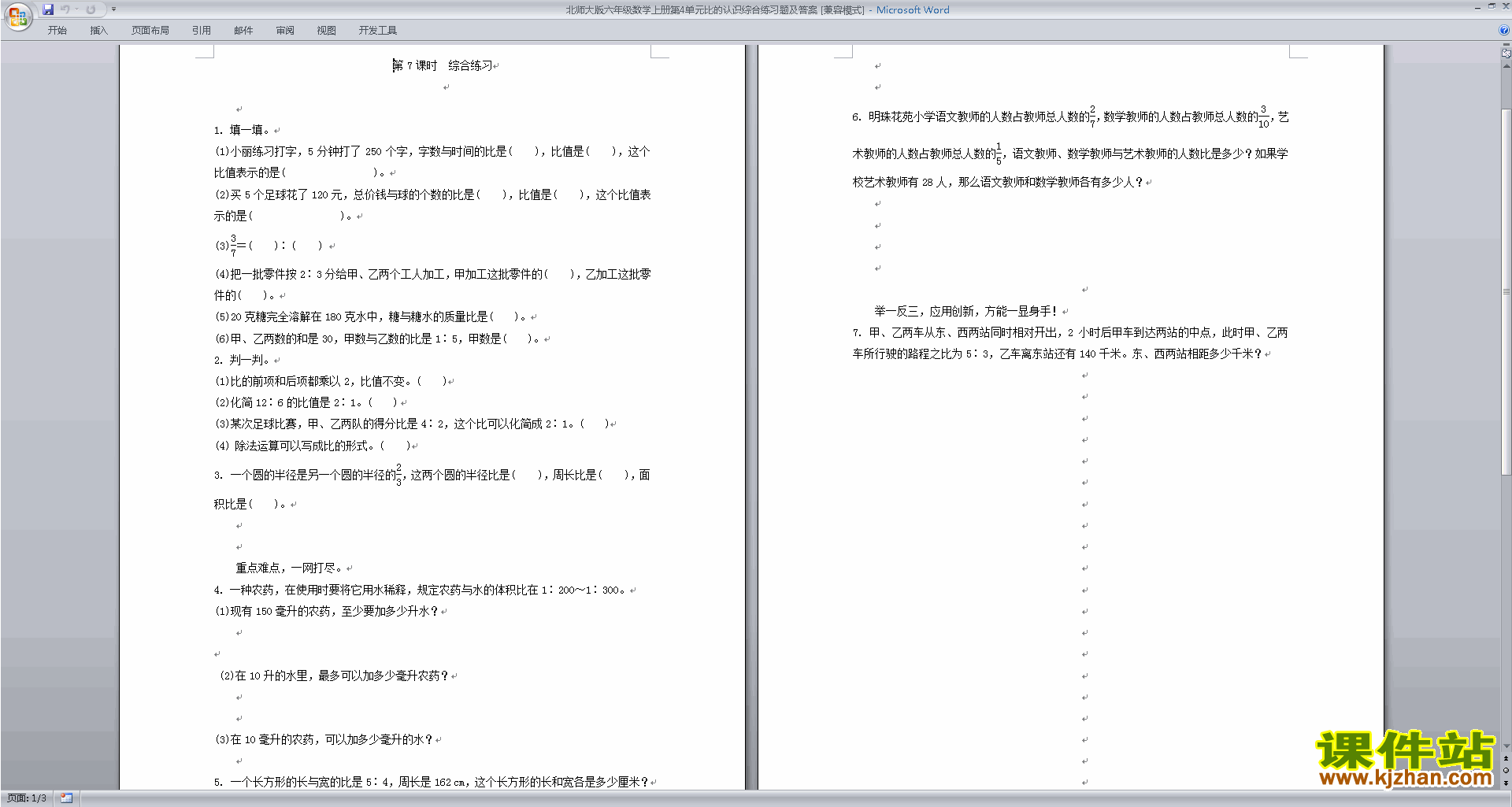Open the 视图 ribbon tab
Viewport: 1512px width, 807px height.
point(327,31)
